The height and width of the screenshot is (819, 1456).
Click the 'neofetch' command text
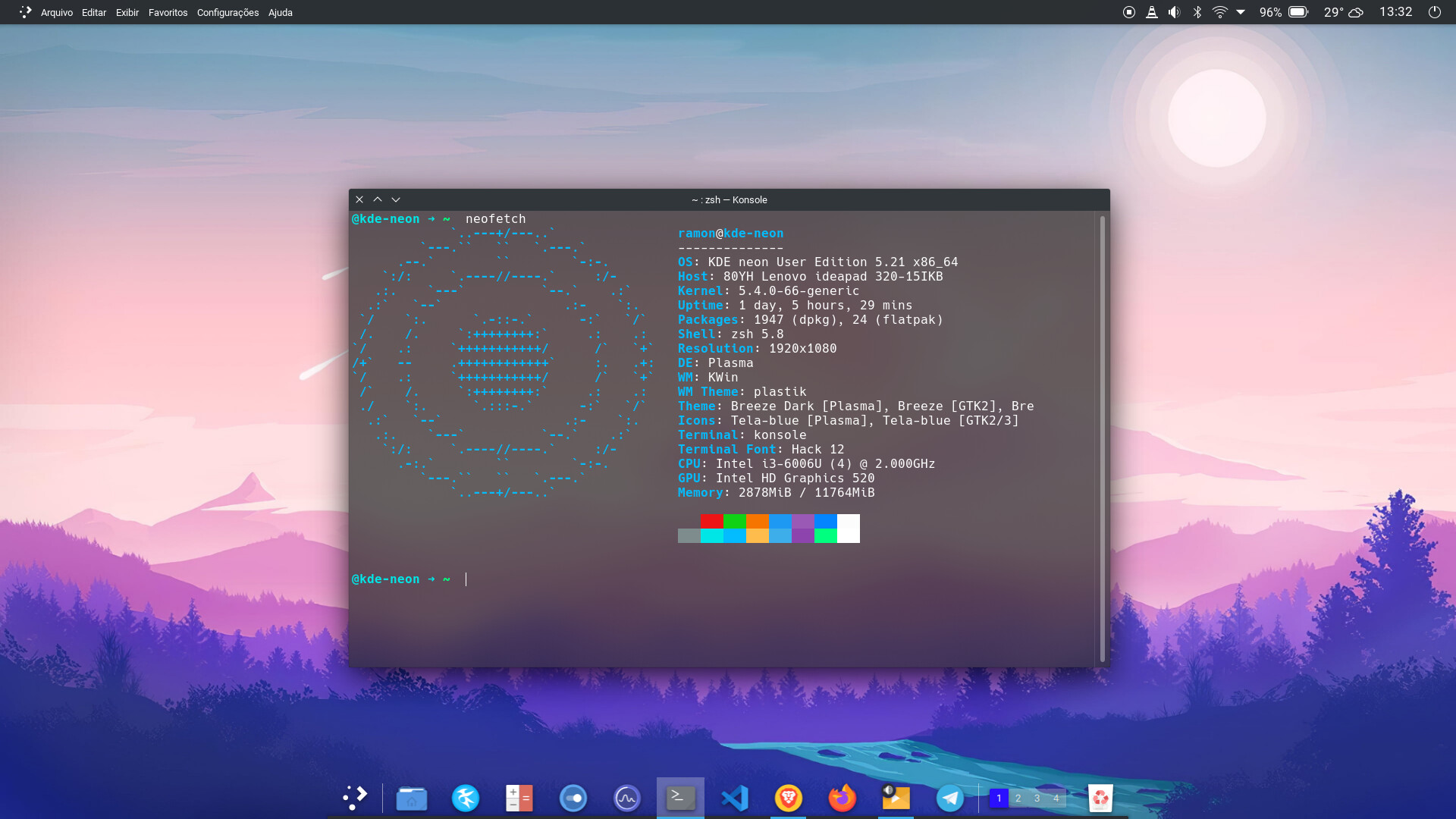click(495, 218)
